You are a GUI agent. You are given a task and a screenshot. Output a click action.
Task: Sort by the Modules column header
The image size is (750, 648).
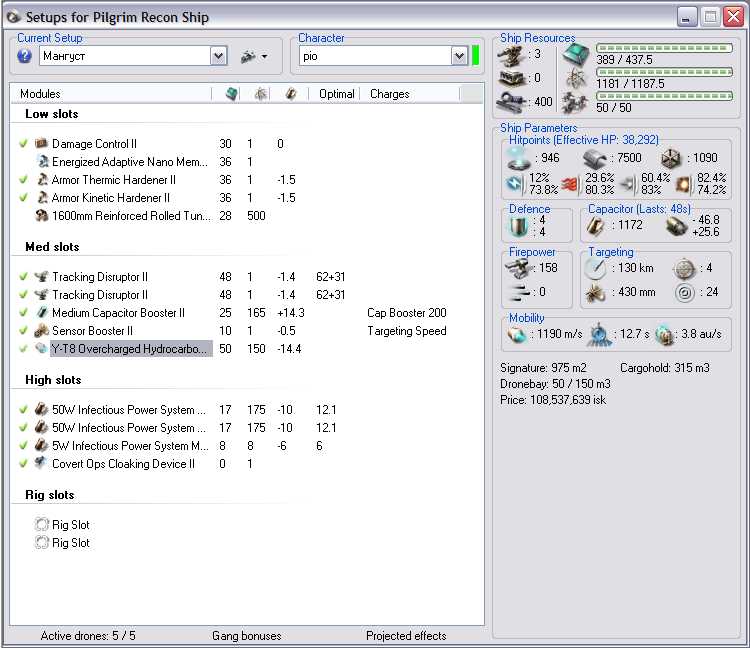pos(40,94)
